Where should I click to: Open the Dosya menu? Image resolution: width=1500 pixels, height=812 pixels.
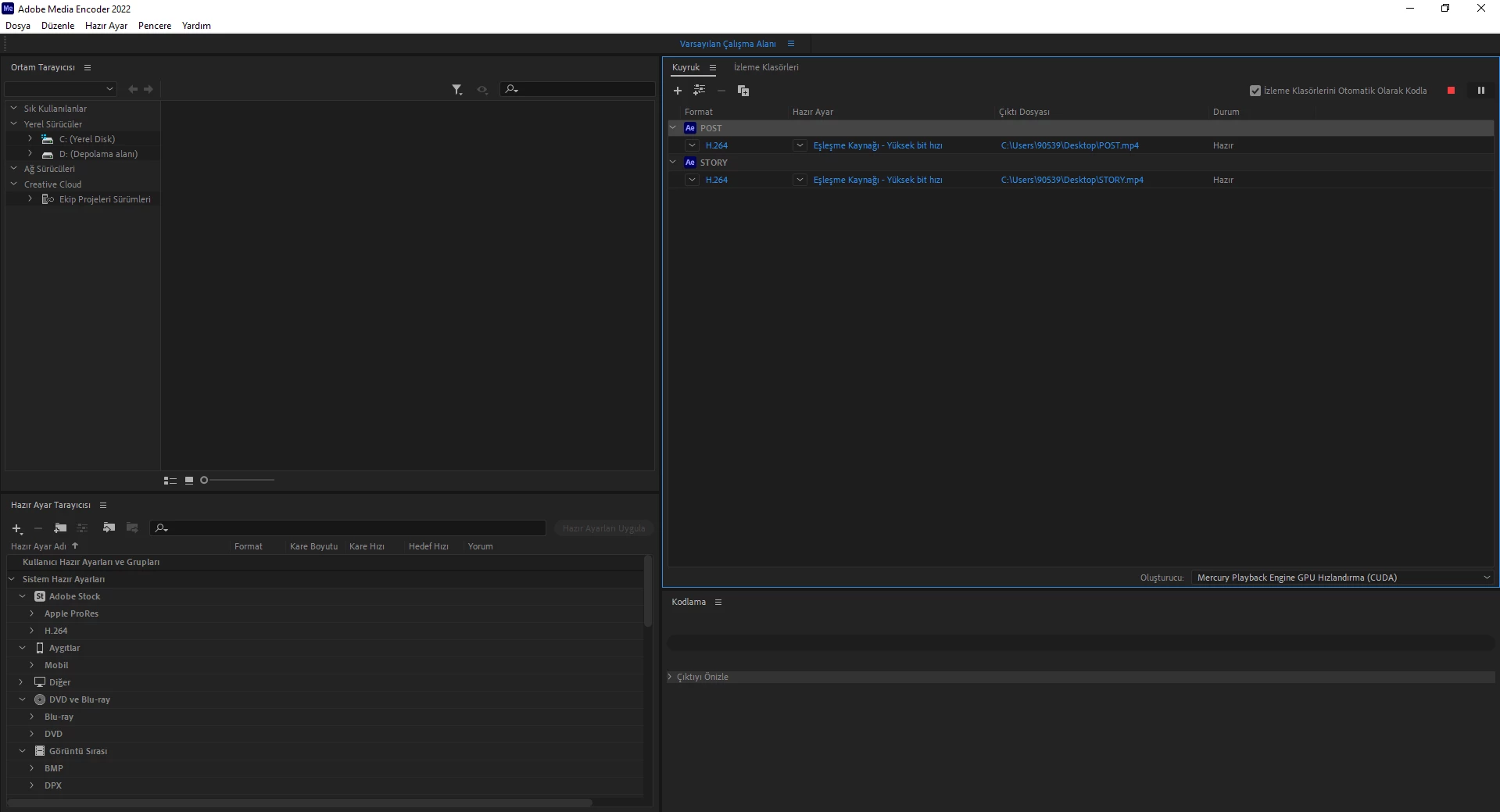click(x=18, y=26)
